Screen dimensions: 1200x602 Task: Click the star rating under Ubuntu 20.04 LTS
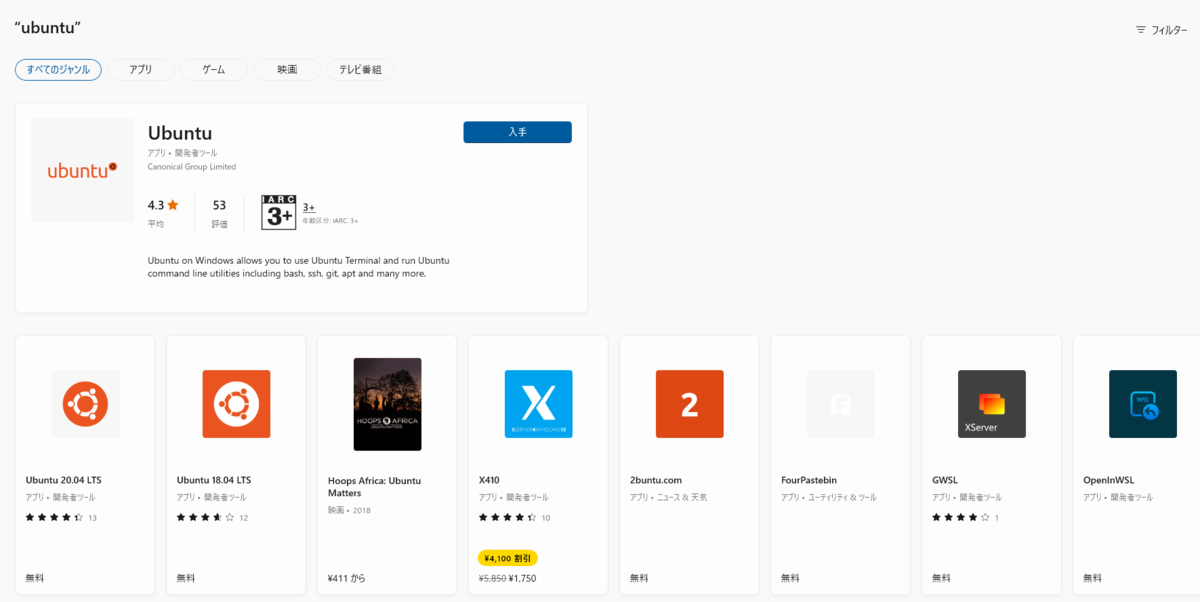click(55, 517)
